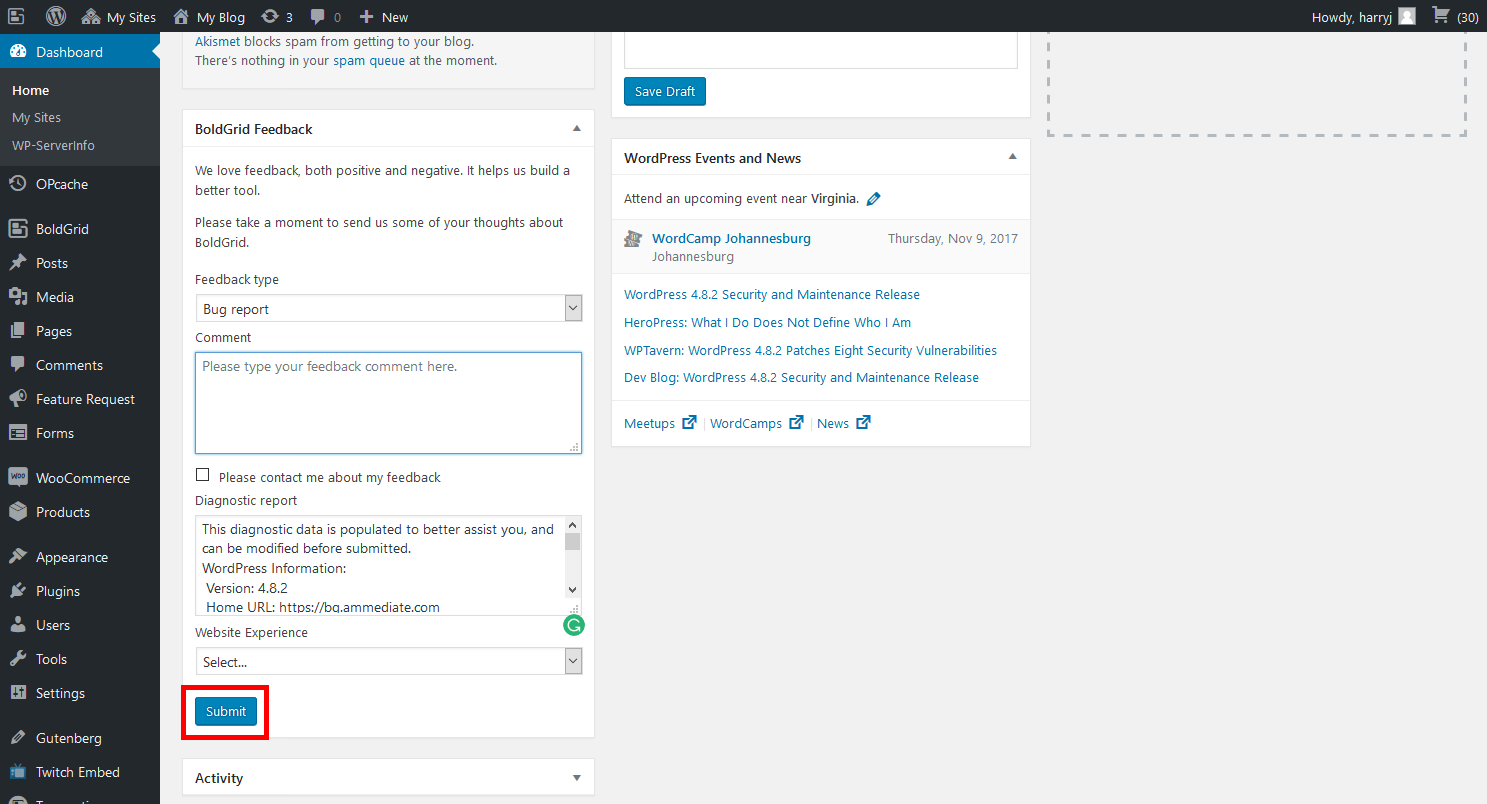This screenshot has height=804, width=1487.
Task: Open the News external link
Action: tap(844, 423)
